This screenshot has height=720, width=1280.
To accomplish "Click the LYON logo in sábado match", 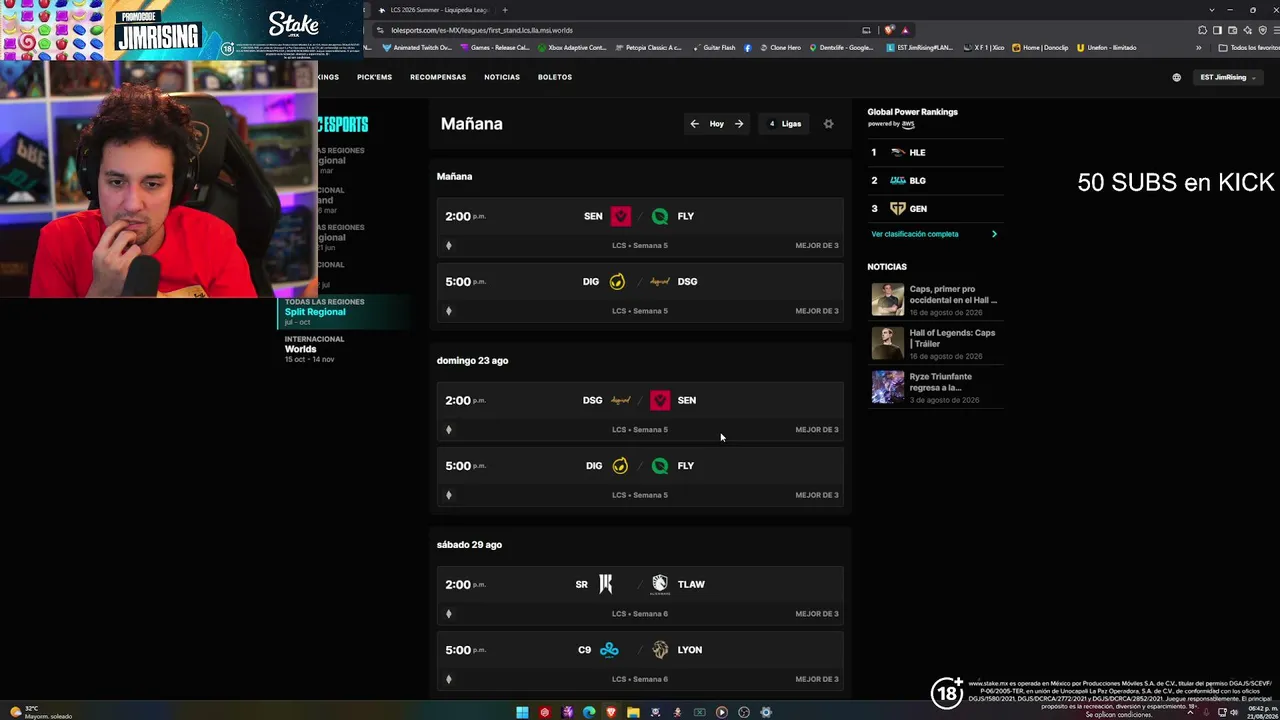I will click(660, 650).
